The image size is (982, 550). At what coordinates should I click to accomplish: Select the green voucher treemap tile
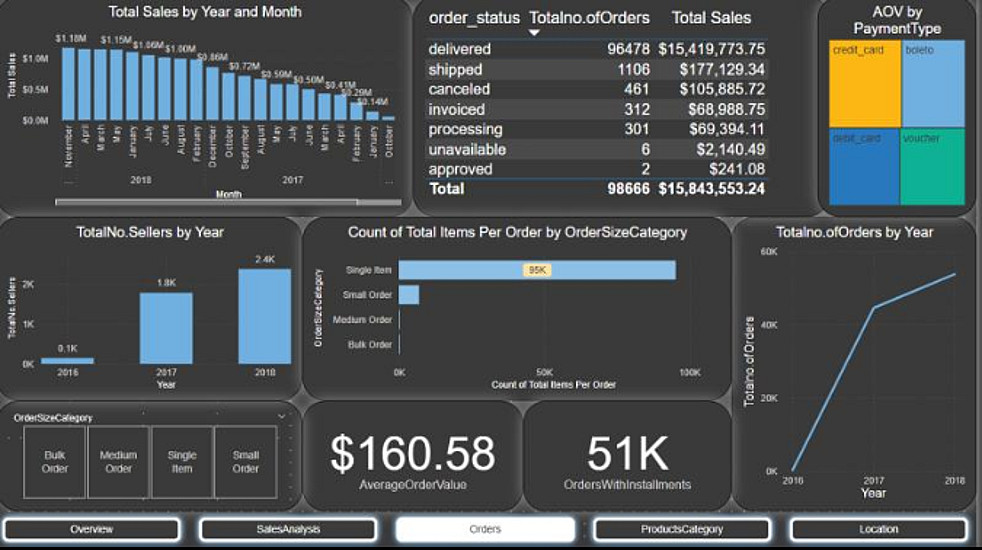pos(934,167)
